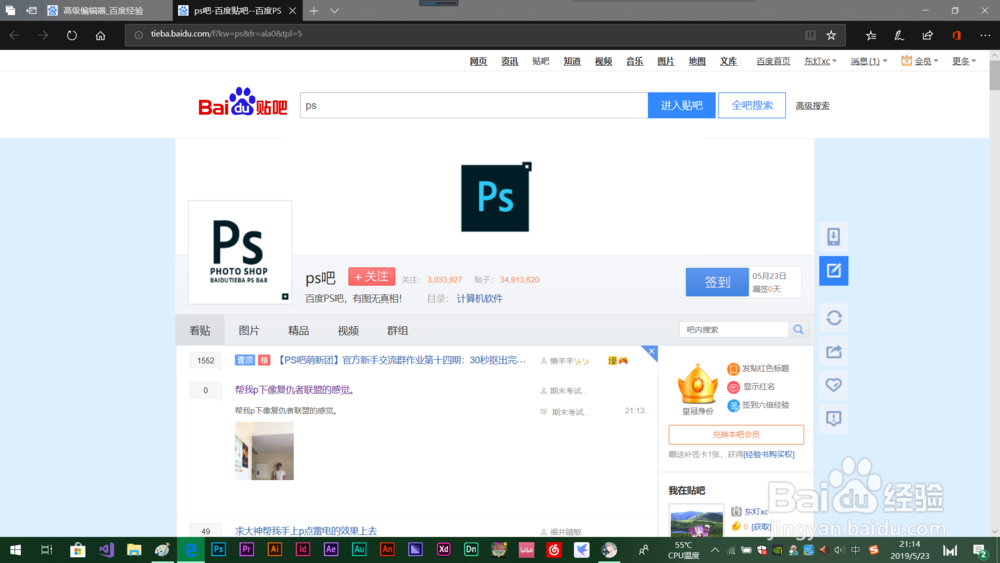This screenshot has height=563, width=1000.
Task: Click the Windows Start button
Action: click(15, 550)
